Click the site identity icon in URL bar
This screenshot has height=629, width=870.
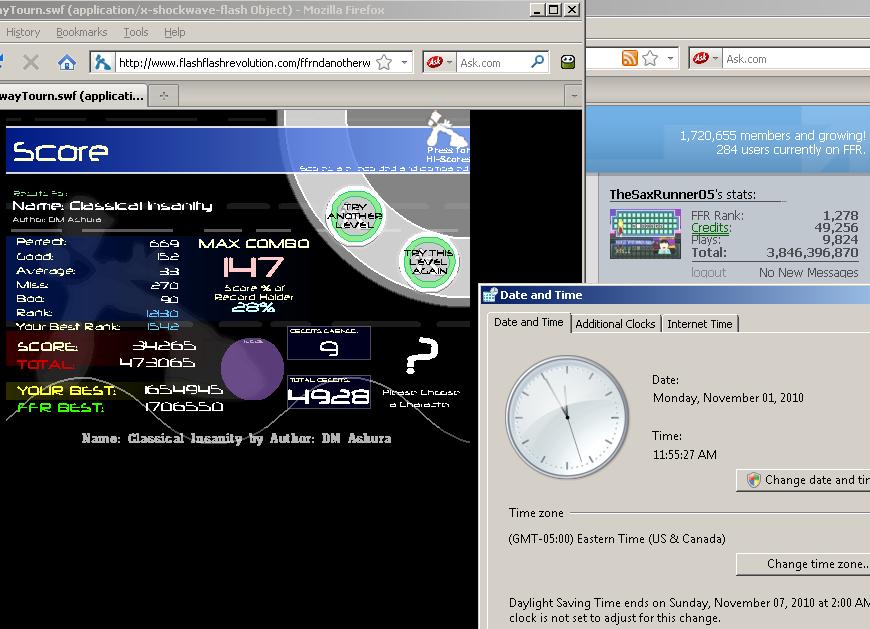tap(103, 62)
